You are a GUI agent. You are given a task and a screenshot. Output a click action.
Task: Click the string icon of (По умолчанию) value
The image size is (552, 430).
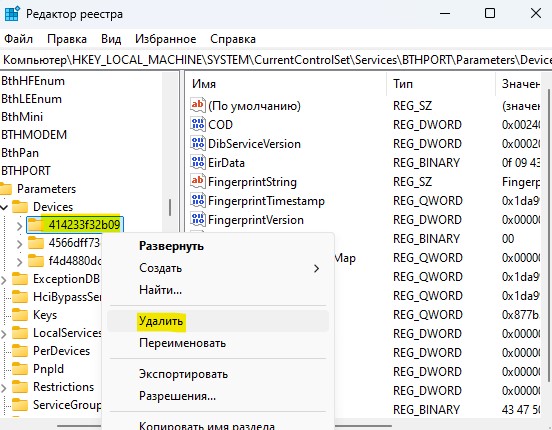click(x=197, y=105)
